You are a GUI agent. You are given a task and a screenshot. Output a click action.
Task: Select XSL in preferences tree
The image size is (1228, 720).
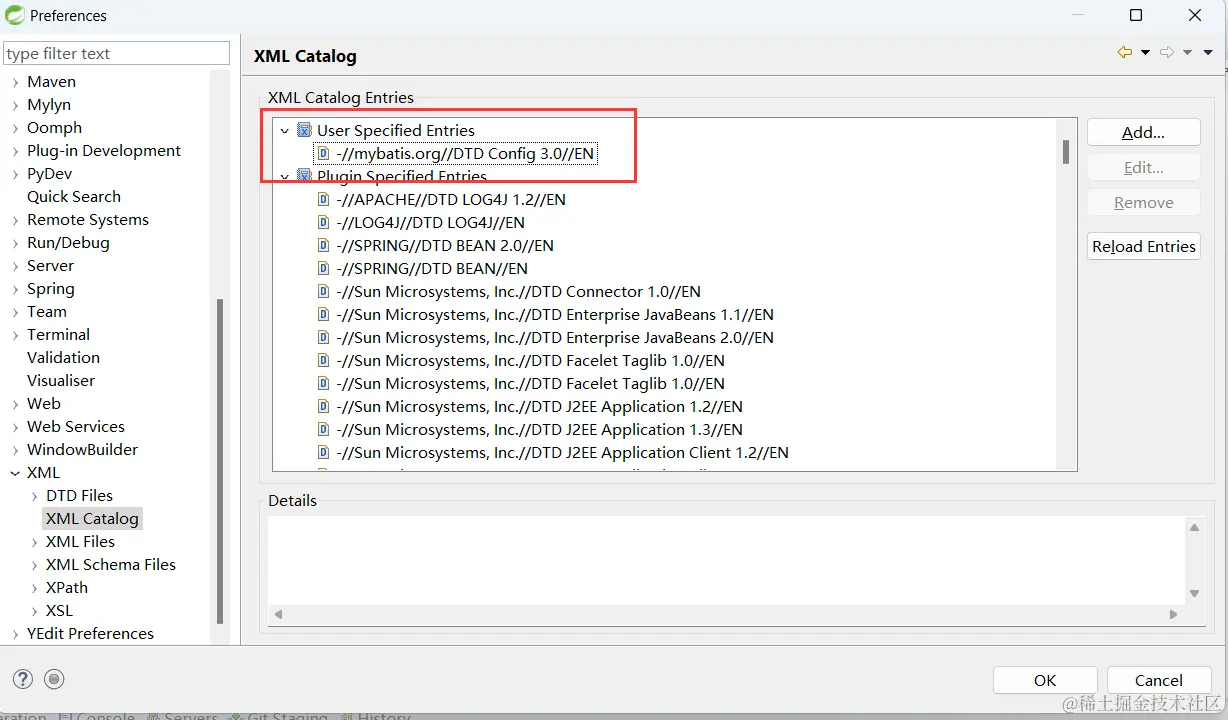59,610
